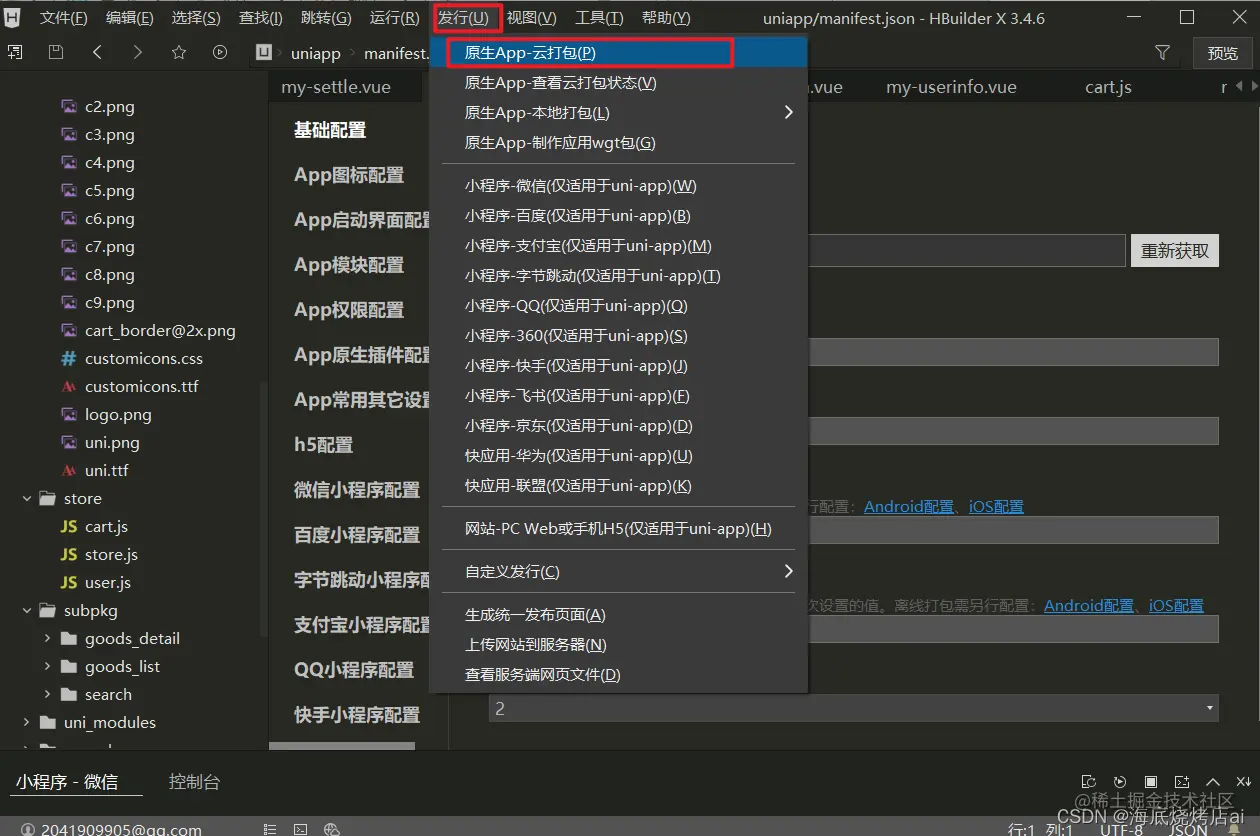Expand the uni_modules folder arrow

click(26, 722)
